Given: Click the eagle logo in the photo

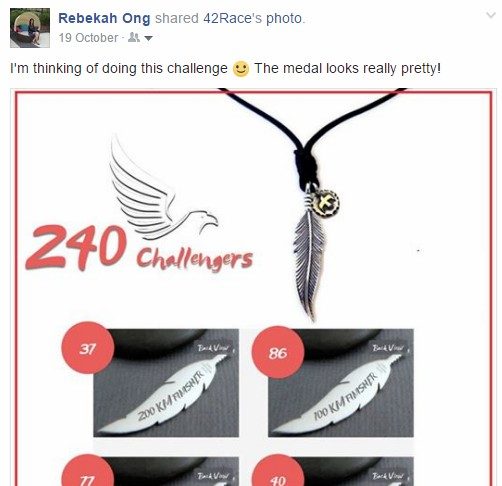Looking at the screenshot, I should (x=163, y=187).
